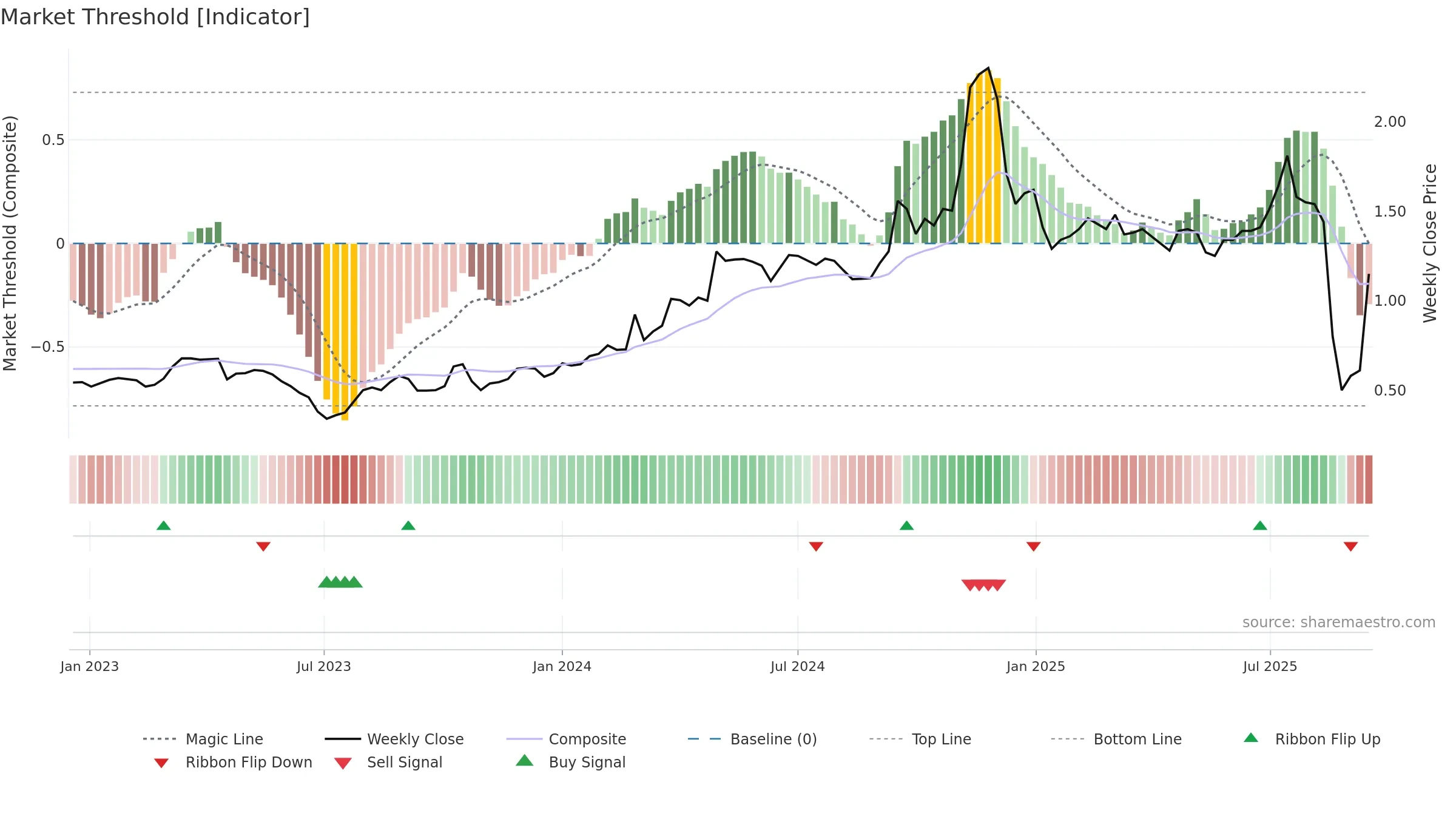The image size is (1456, 819).
Task: Click the 2.00 right axis price label
Action: [x=1390, y=122]
